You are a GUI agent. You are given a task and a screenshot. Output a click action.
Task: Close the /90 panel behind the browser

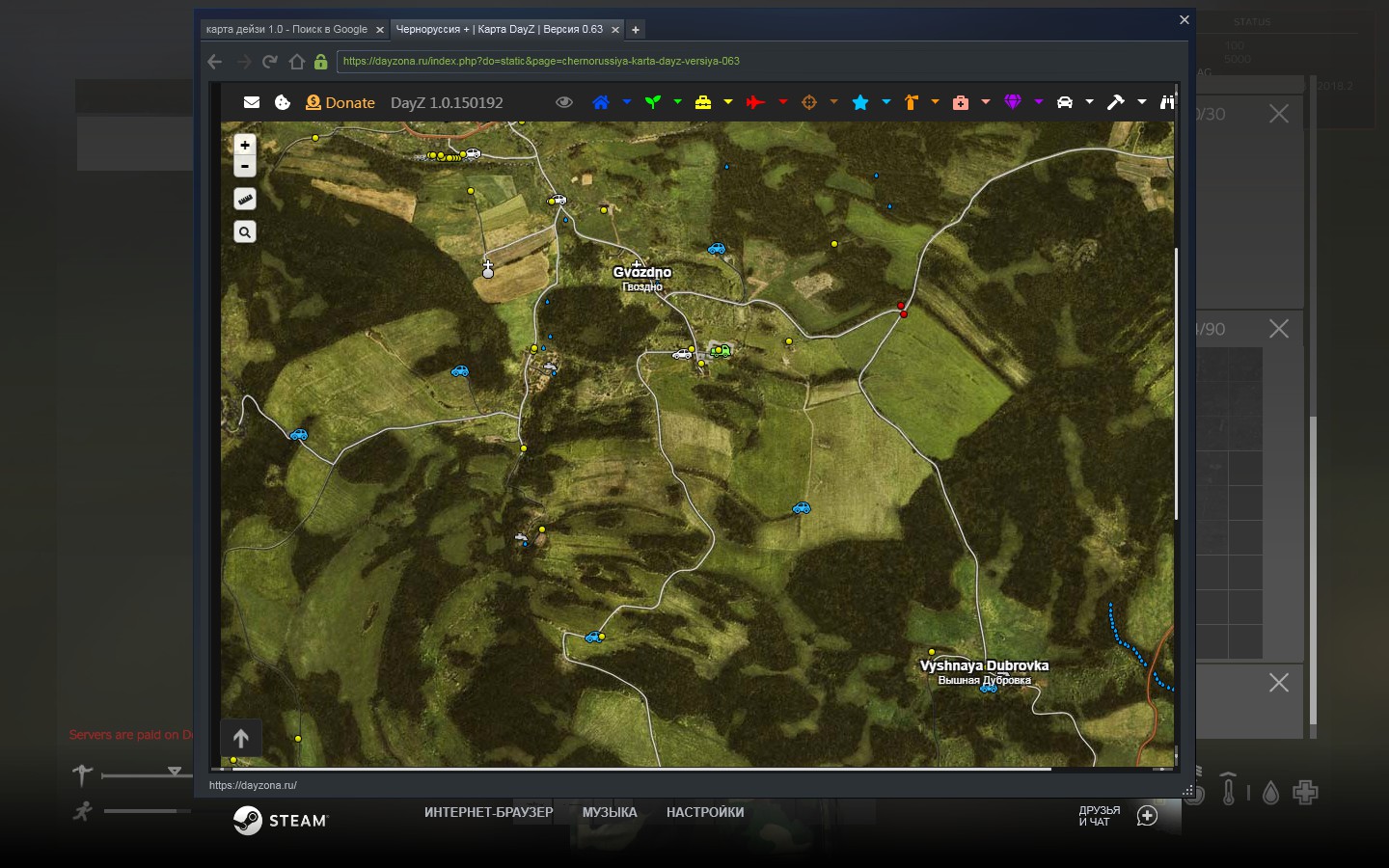(x=1279, y=329)
